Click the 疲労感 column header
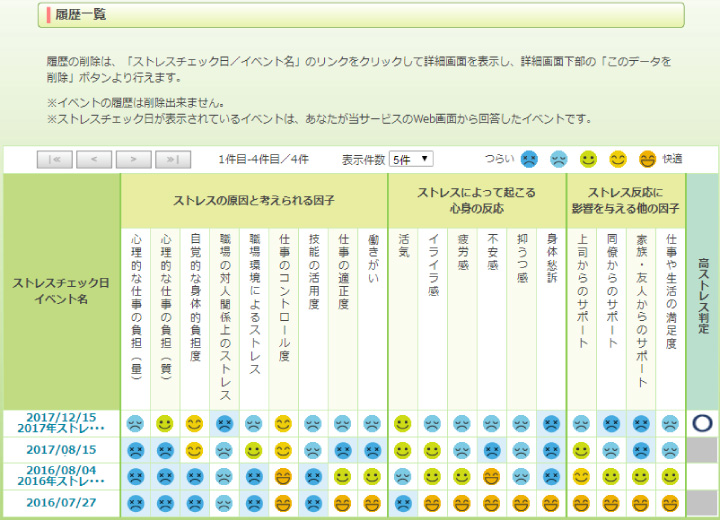The height and width of the screenshot is (520, 720). (462, 319)
